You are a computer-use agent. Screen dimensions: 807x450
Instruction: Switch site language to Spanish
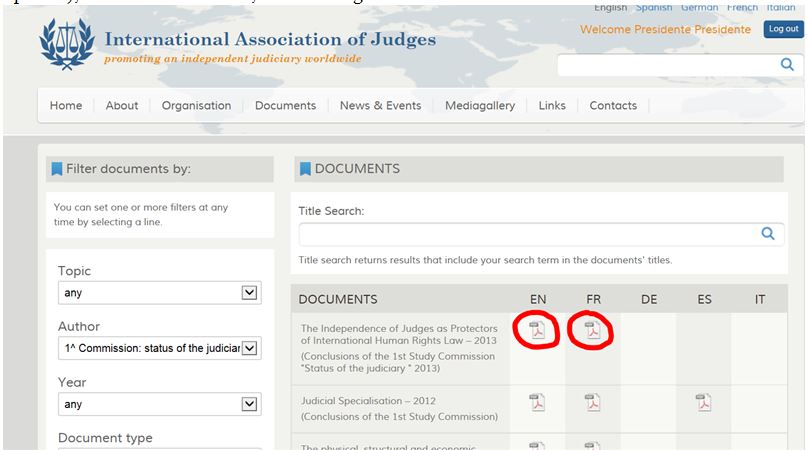[654, 7]
